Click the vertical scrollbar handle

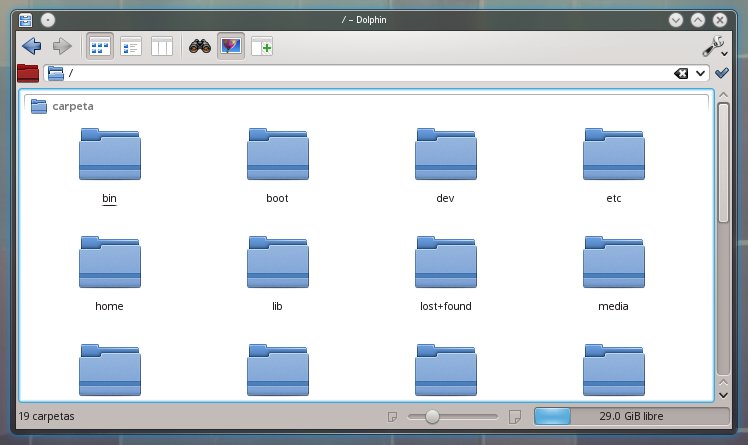click(723, 162)
